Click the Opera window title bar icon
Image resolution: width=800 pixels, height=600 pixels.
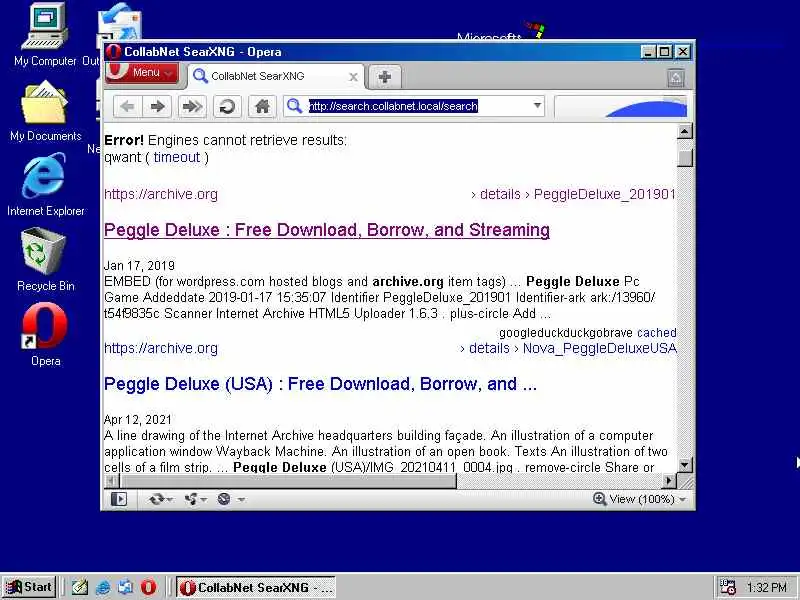pyautogui.click(x=114, y=52)
